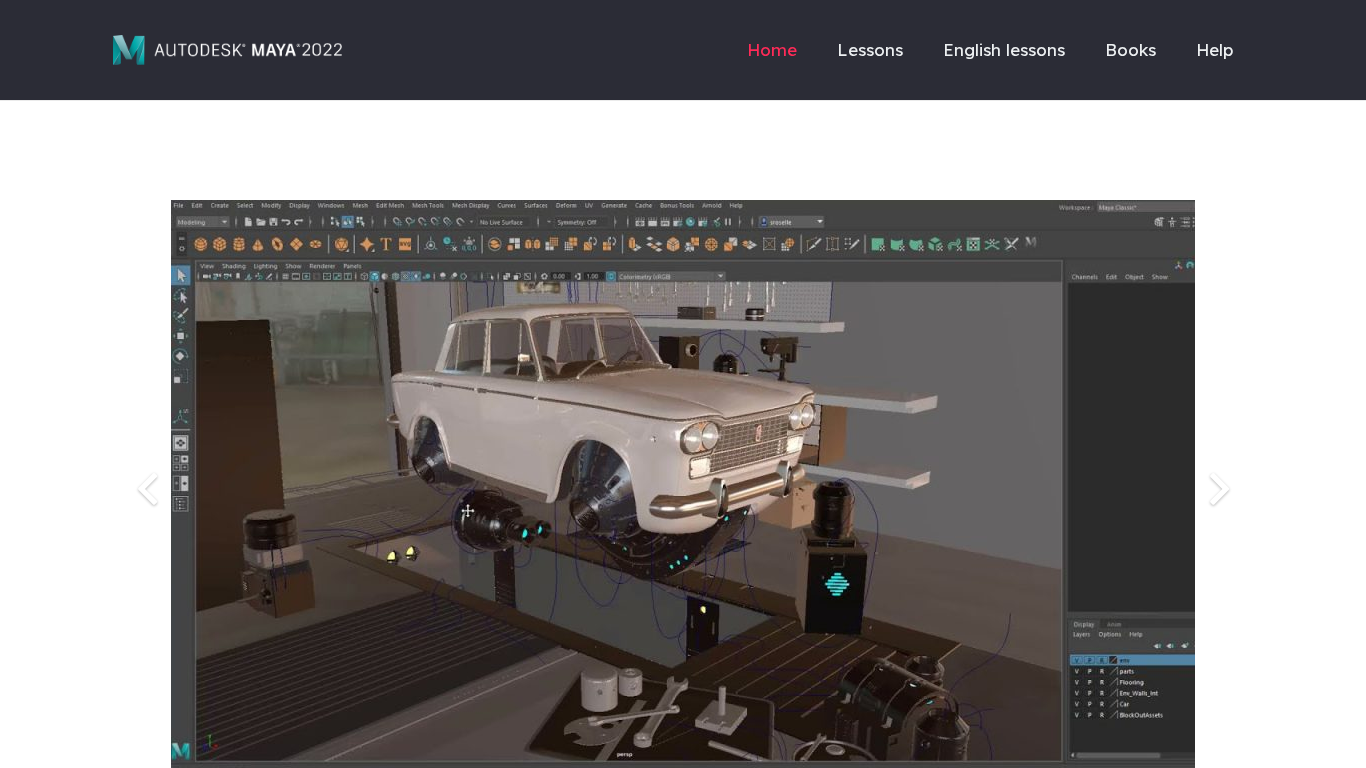Click the polygon sphere shelf icon
1366x768 pixels.
click(x=201, y=244)
